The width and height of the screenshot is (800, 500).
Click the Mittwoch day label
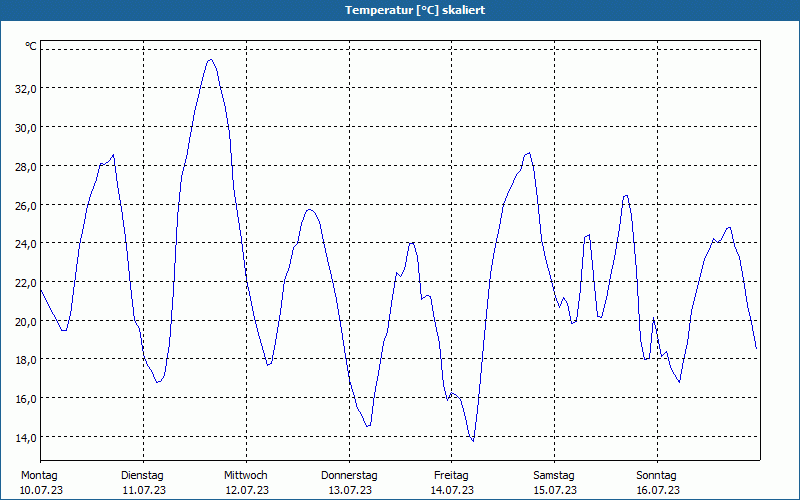click(245, 475)
